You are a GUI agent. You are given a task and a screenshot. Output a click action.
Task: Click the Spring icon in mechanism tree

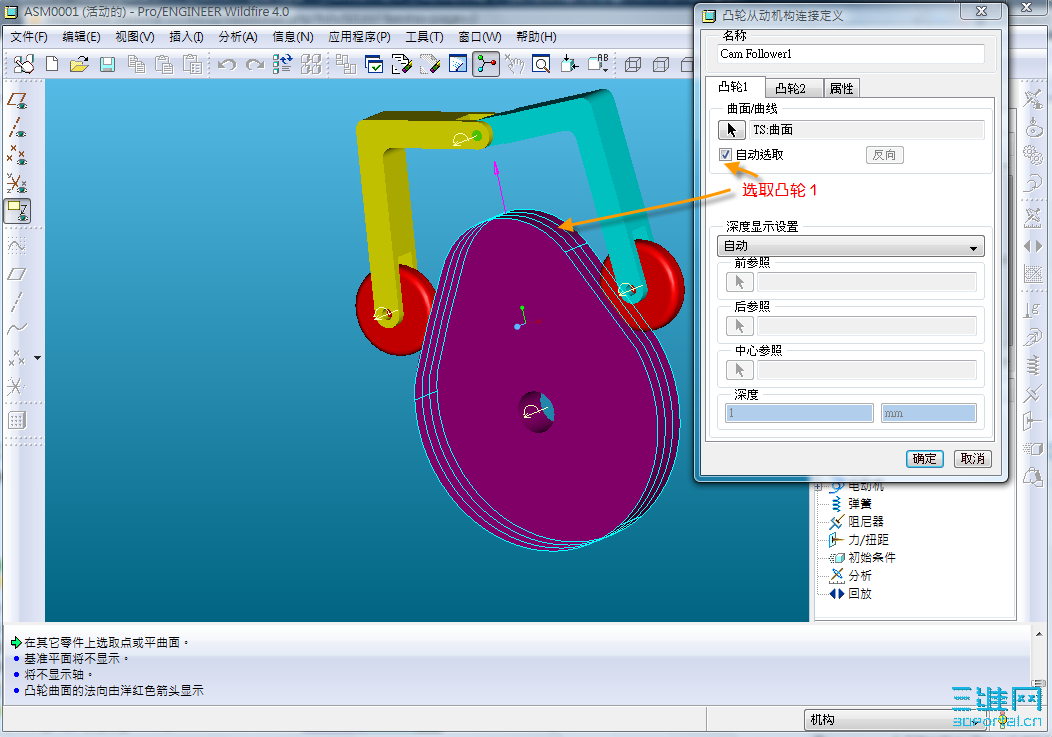[x=836, y=503]
